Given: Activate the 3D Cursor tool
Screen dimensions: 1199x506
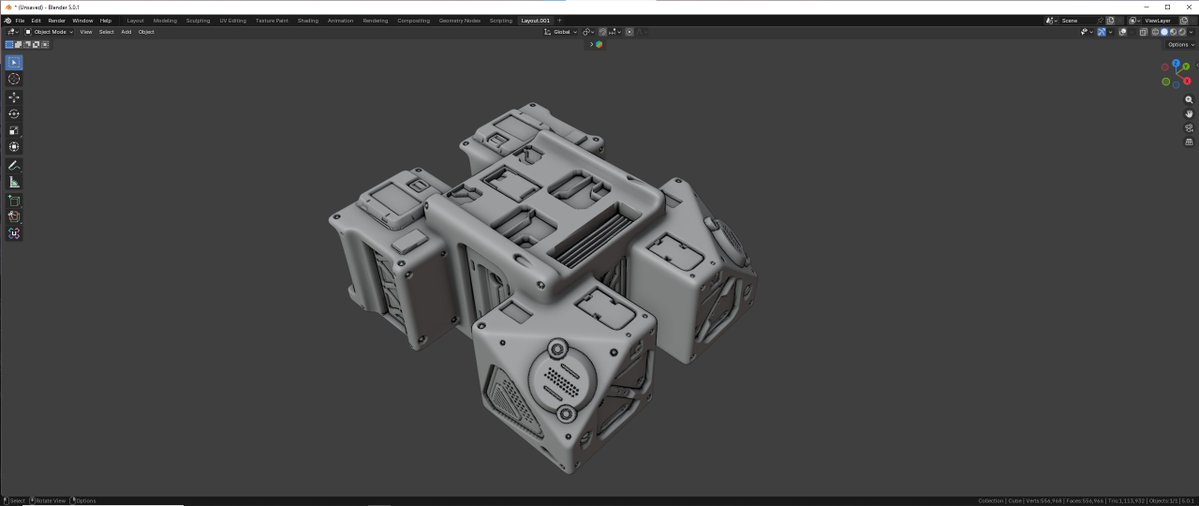Looking at the screenshot, I should point(14,79).
